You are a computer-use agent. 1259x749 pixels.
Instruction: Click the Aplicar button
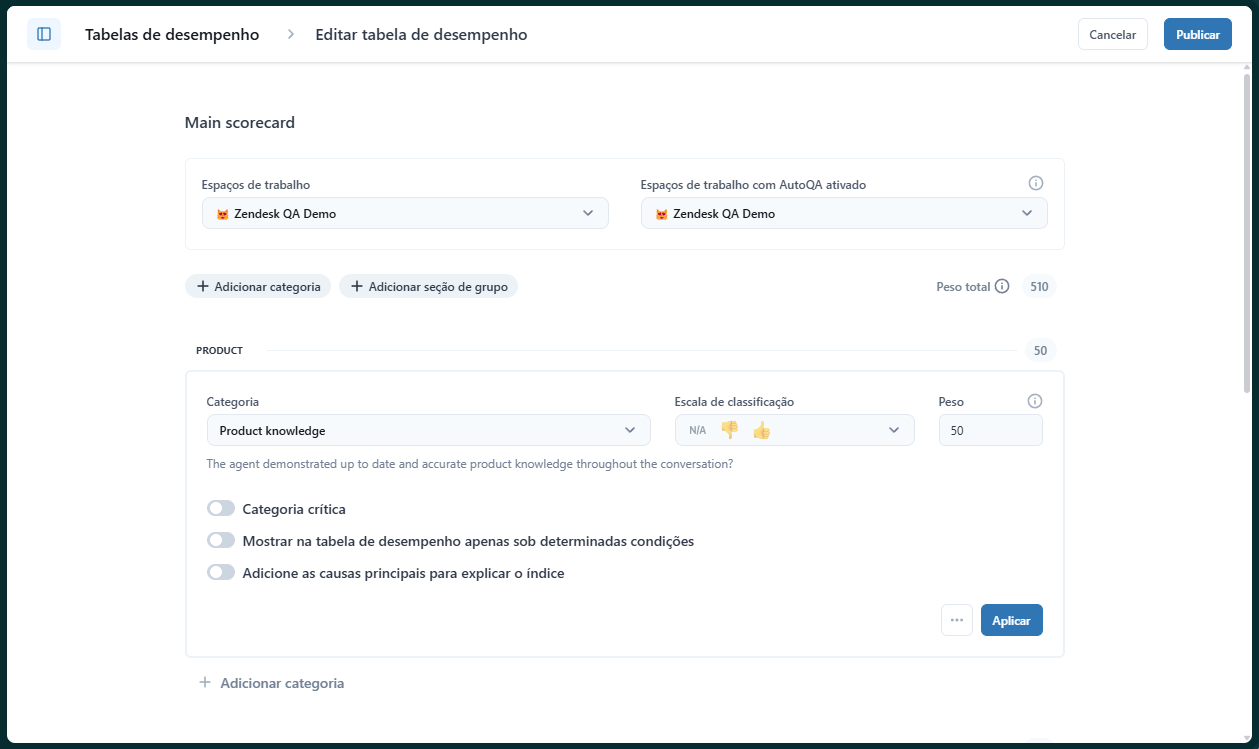point(1011,620)
